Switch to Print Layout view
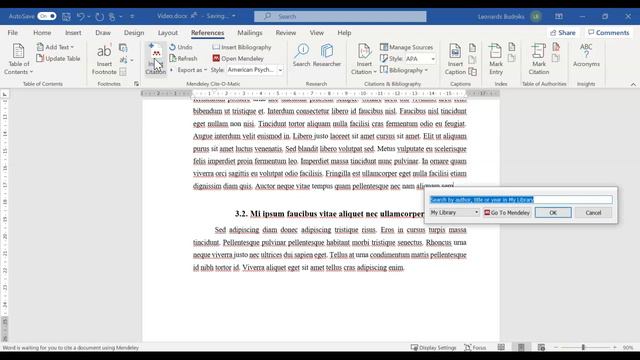The width and height of the screenshot is (640, 360). [x=521, y=348]
